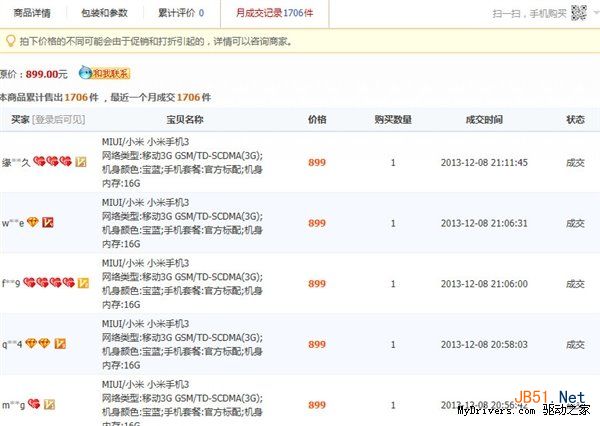This screenshot has width=600, height=426.
Task: Click the light bulb tip icon
Action: [x=10, y=41]
